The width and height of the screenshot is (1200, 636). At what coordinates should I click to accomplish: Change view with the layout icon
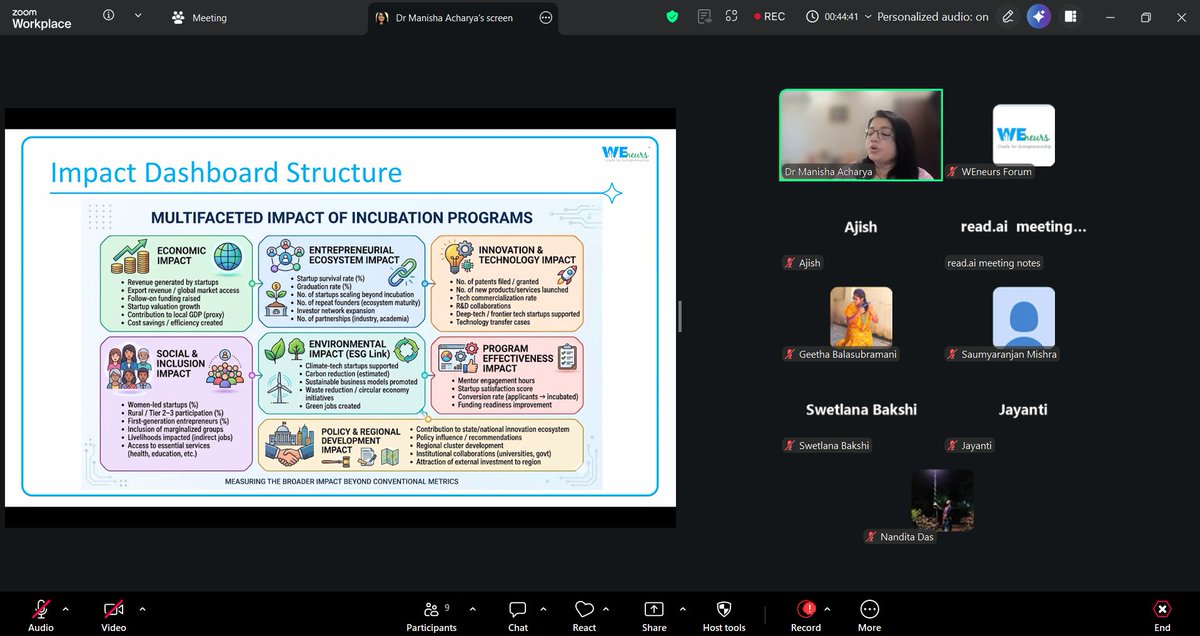[x=1070, y=16]
